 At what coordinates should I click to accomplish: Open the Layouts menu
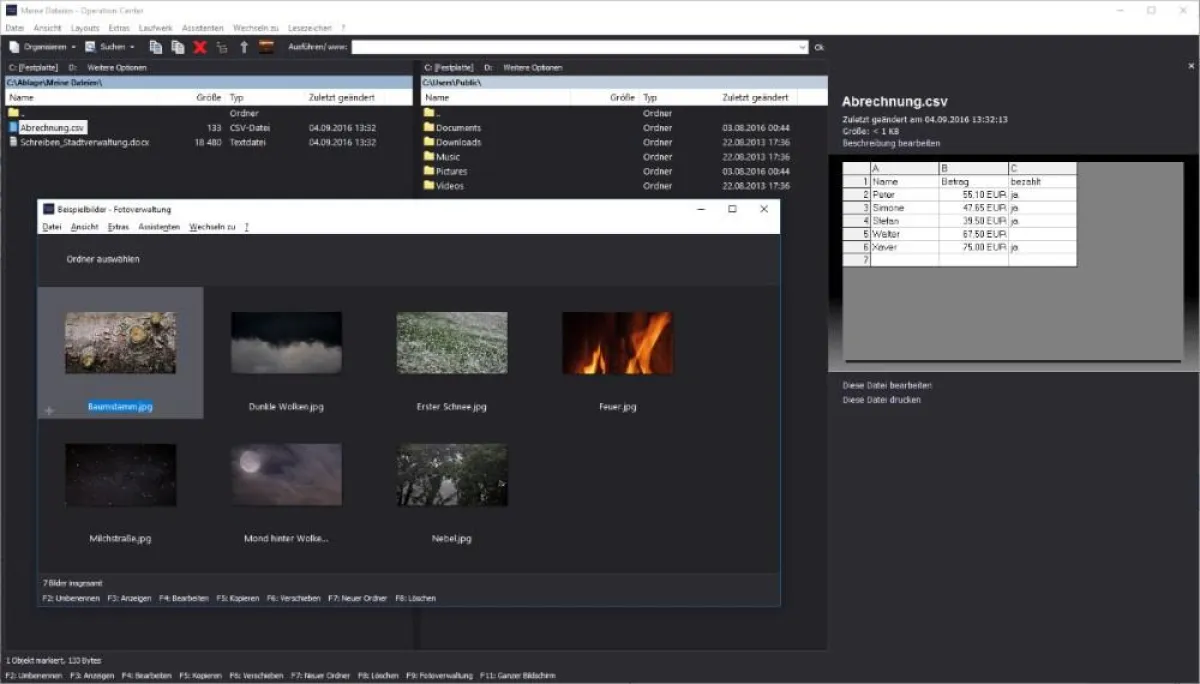(85, 28)
